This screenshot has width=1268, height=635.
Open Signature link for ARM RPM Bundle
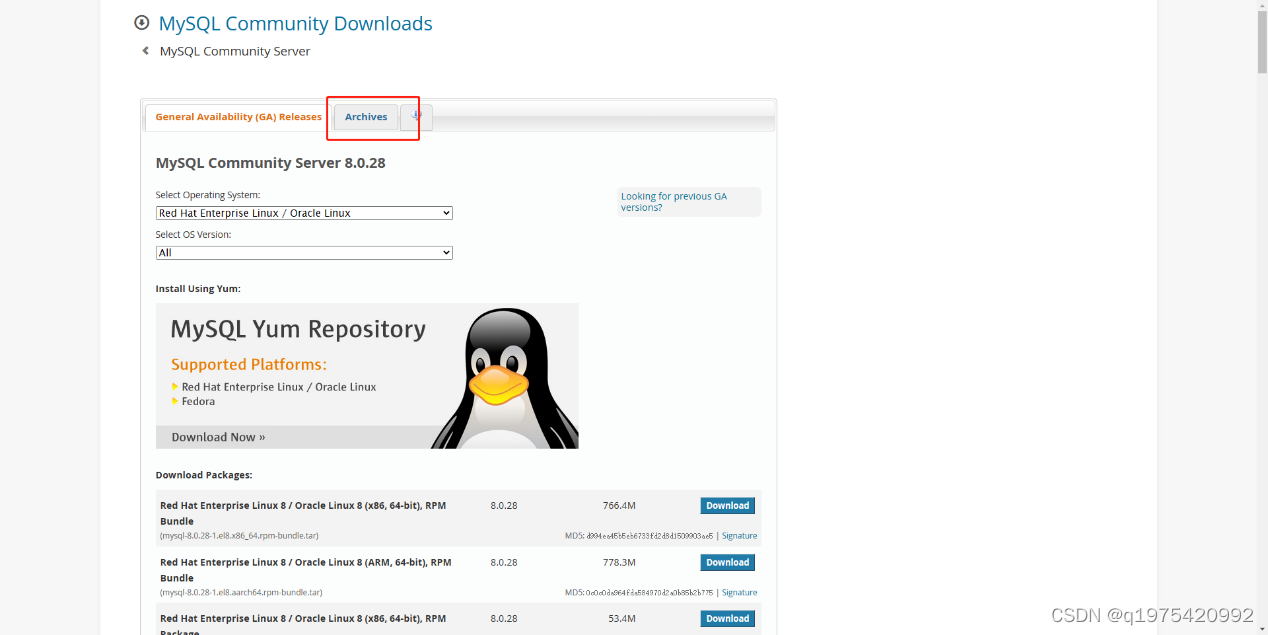coord(739,592)
